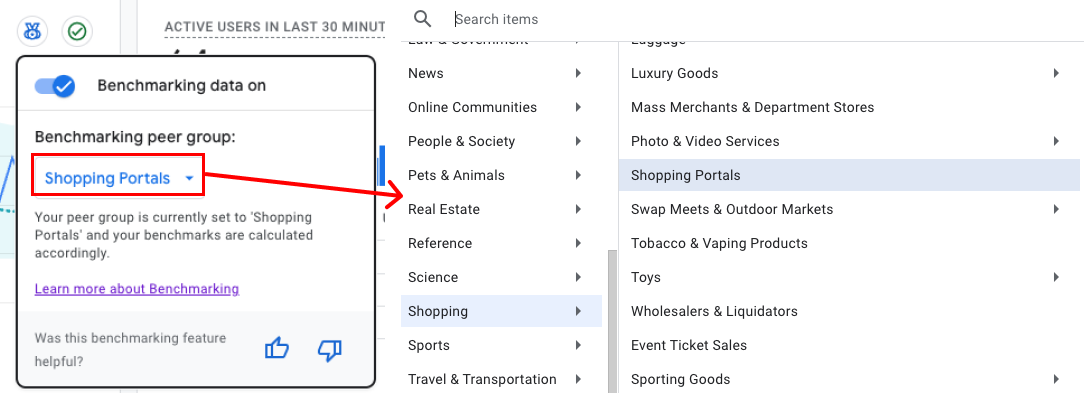Select the Shopping category
Viewport: 1084px width, 393px height.
point(501,311)
